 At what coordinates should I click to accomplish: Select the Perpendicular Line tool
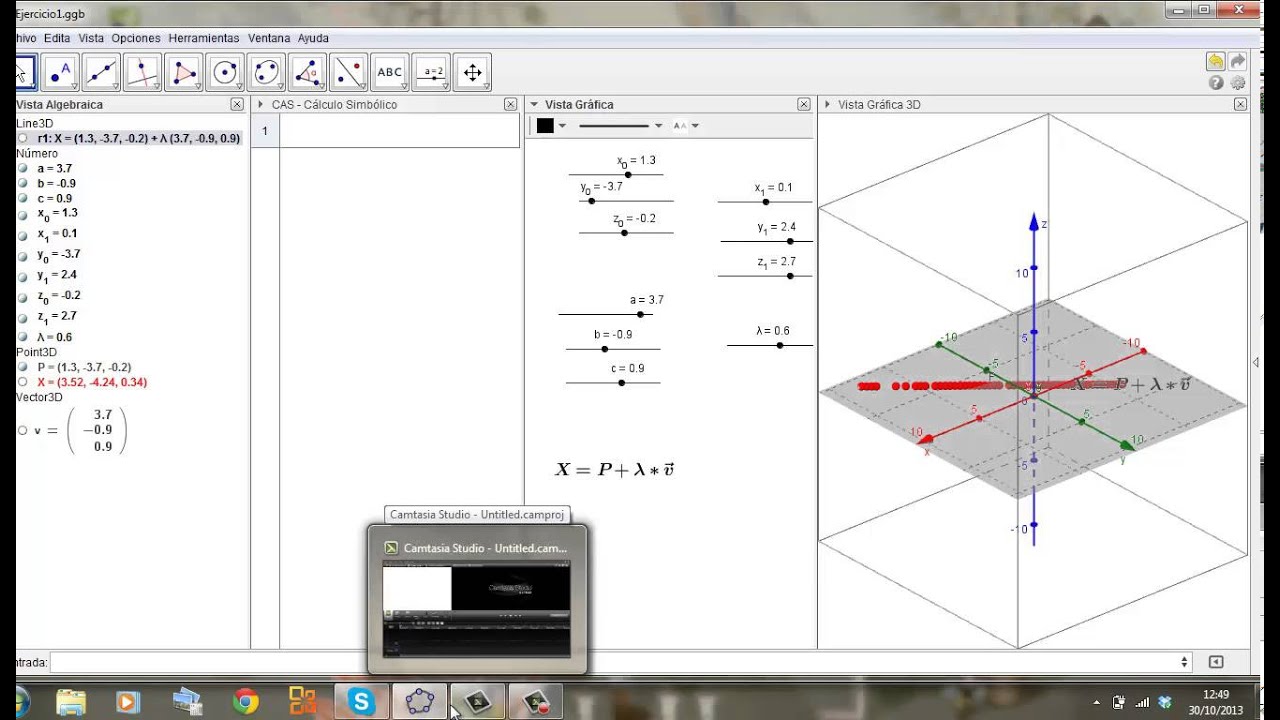click(143, 72)
